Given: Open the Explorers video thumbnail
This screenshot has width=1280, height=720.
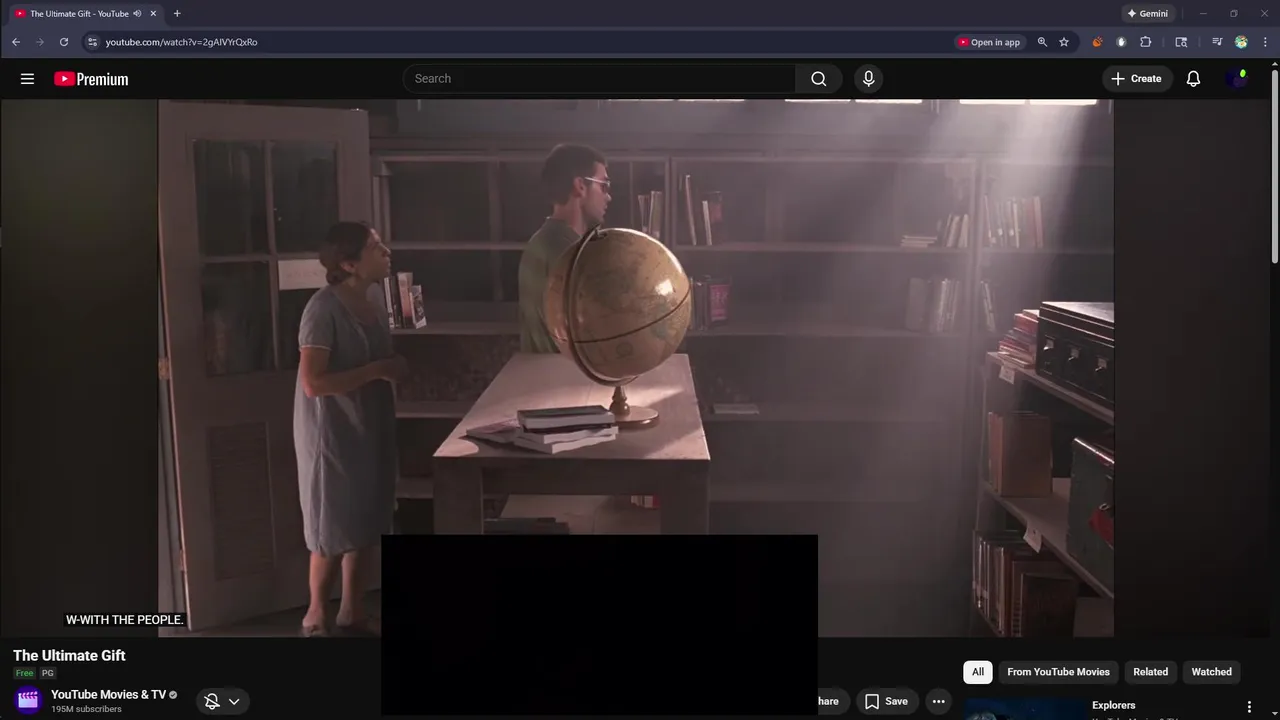Looking at the screenshot, I should pos(1025,710).
